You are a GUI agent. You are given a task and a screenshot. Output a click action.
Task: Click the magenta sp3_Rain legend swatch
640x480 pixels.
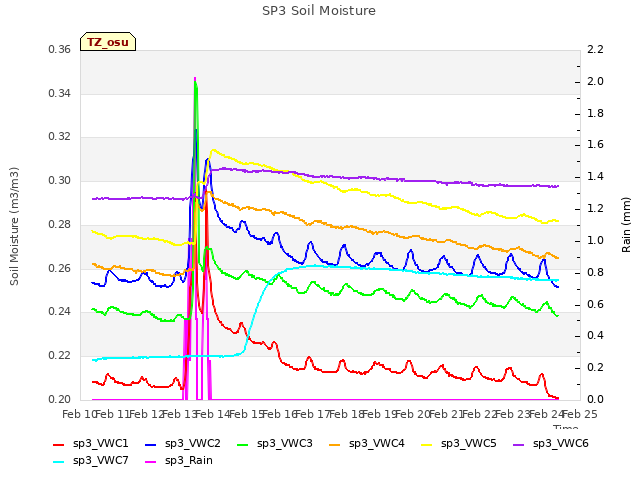tap(151, 462)
